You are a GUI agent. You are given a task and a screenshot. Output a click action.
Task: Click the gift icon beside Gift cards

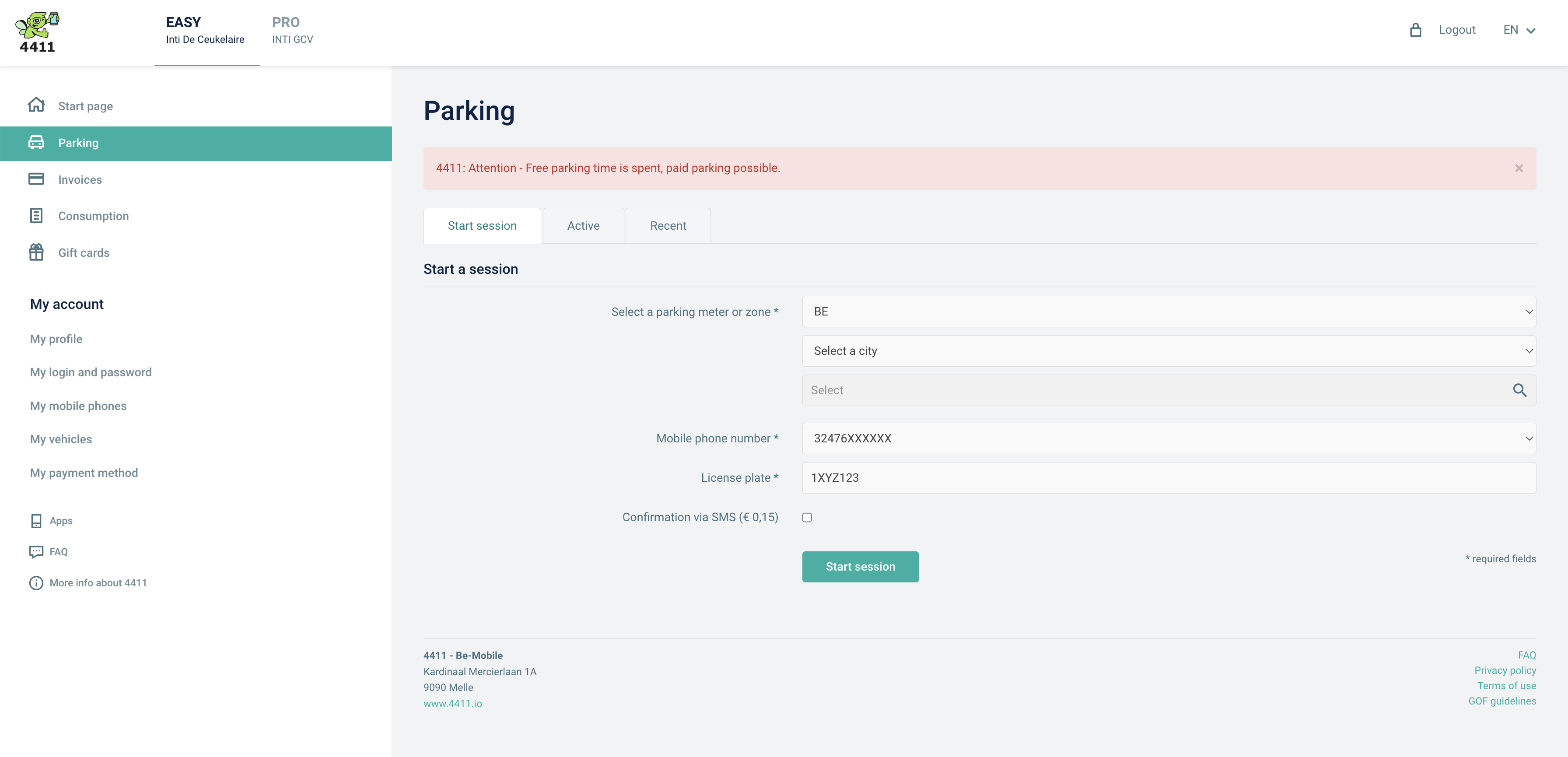tap(36, 252)
